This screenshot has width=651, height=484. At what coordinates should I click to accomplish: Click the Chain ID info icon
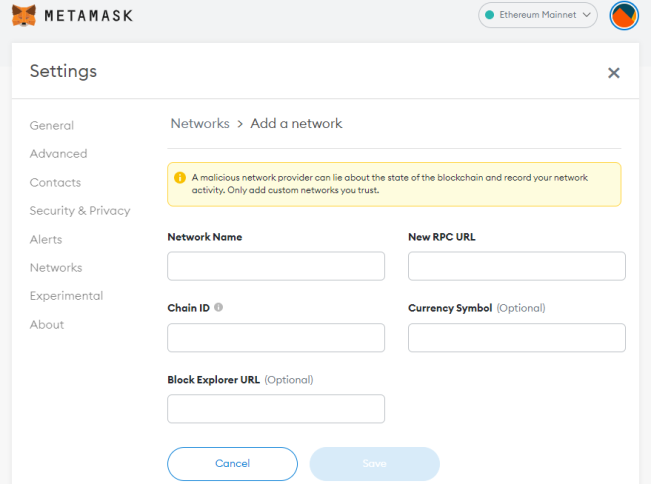click(x=218, y=307)
